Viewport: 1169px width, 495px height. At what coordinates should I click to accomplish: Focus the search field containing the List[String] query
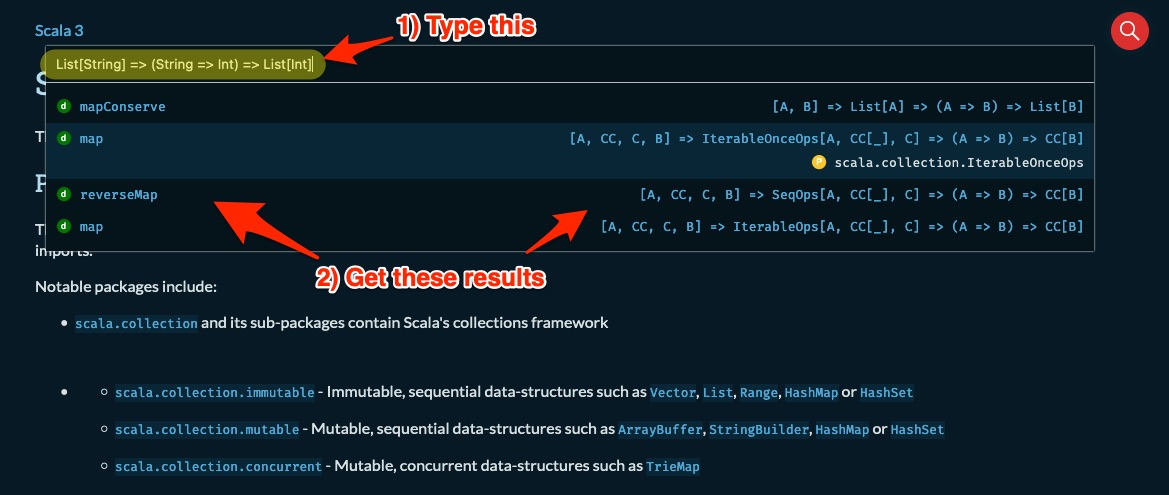[x=570, y=64]
